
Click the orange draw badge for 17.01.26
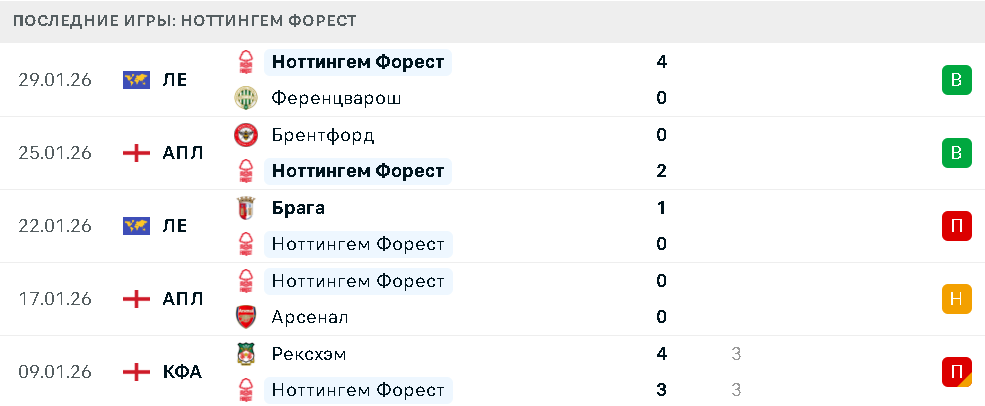point(957,299)
